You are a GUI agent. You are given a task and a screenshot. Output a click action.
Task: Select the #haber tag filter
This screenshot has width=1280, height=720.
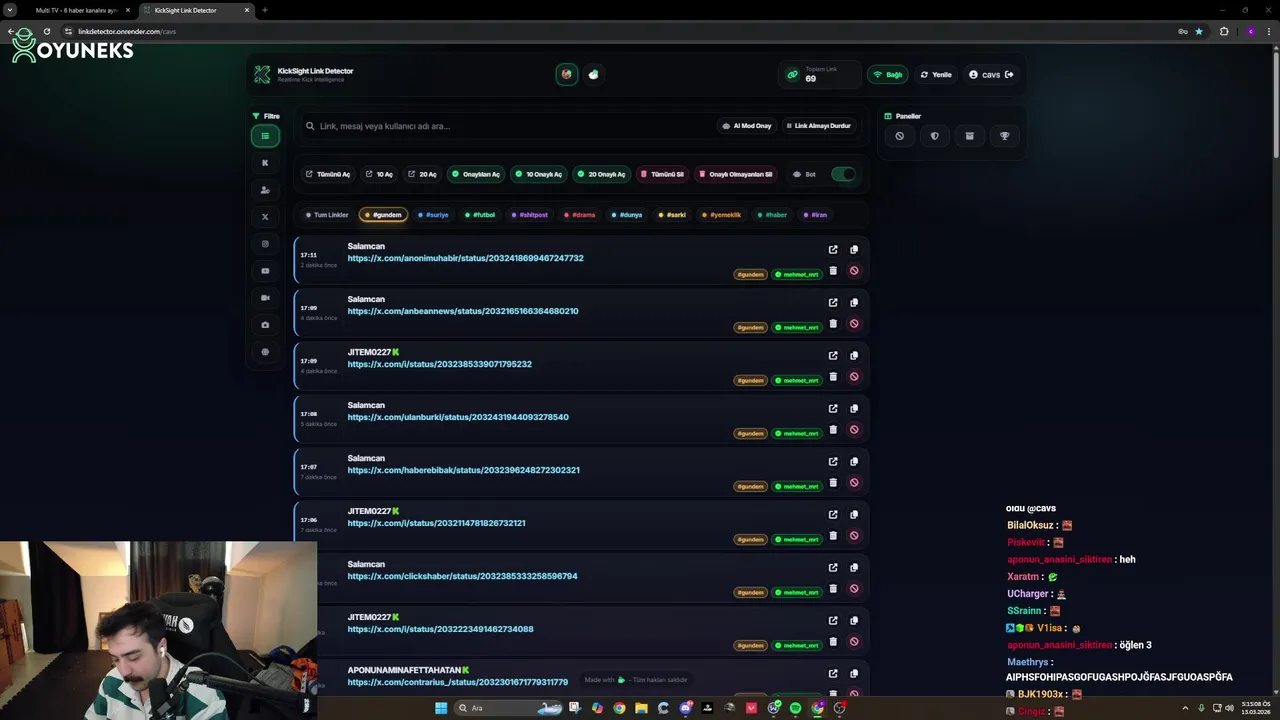772,215
